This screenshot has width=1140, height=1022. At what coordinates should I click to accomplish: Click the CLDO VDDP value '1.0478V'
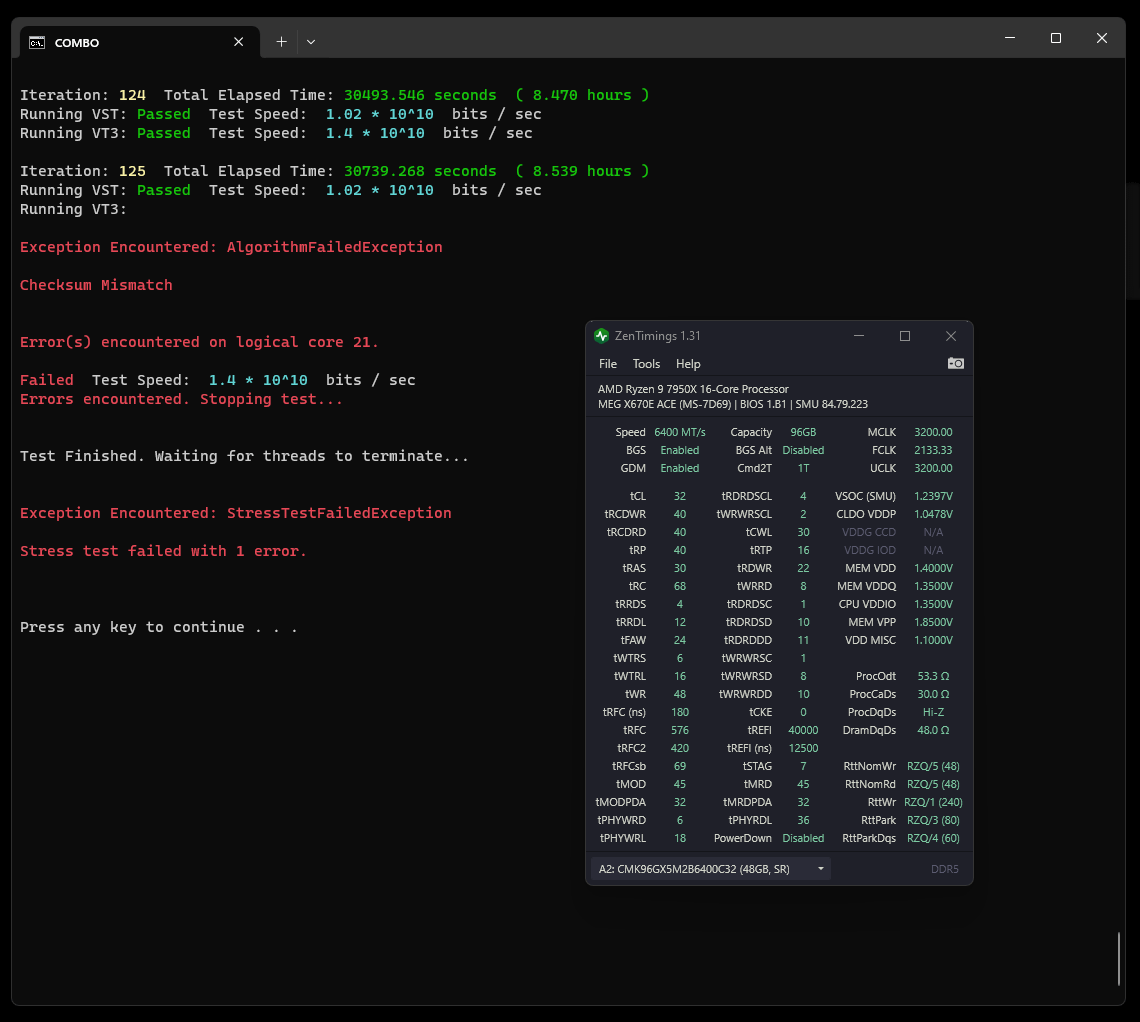click(933, 515)
